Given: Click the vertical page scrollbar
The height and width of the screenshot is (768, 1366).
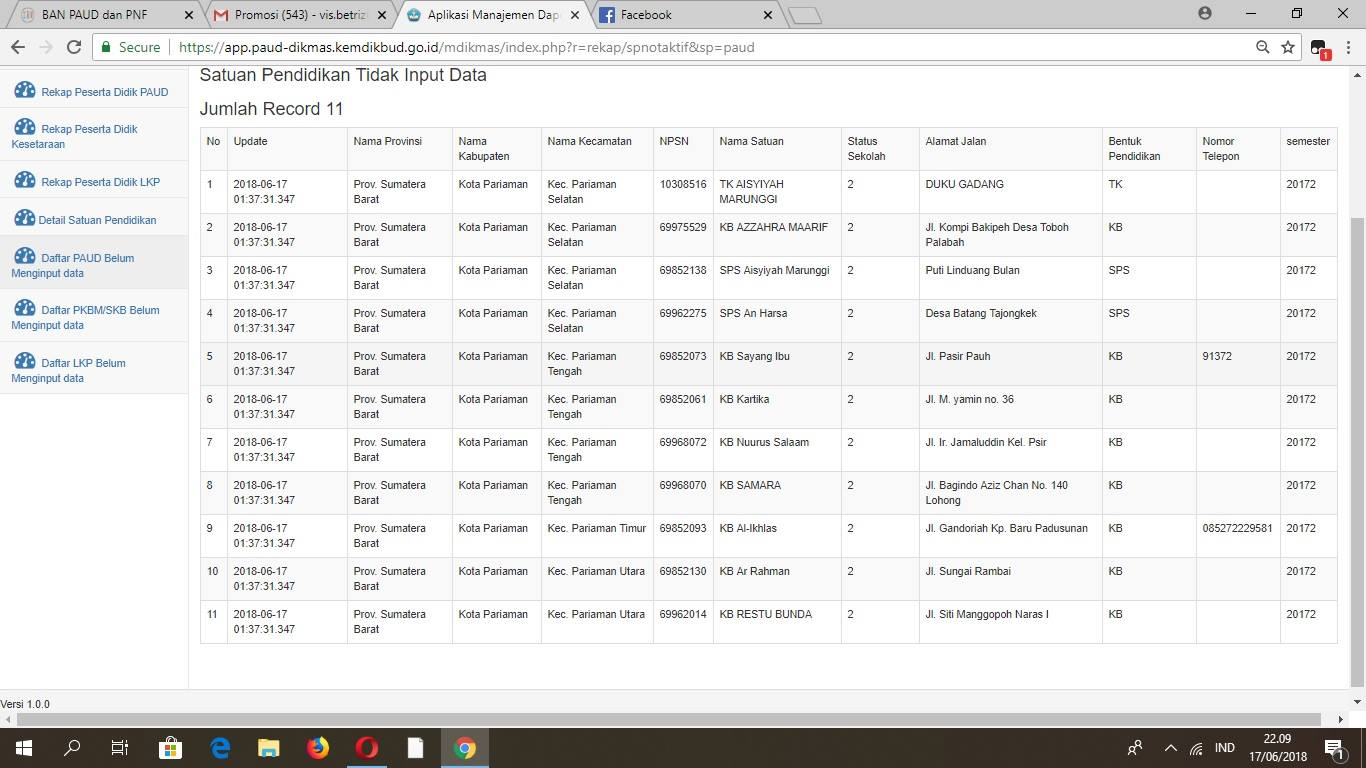Looking at the screenshot, I should 1357,453.
